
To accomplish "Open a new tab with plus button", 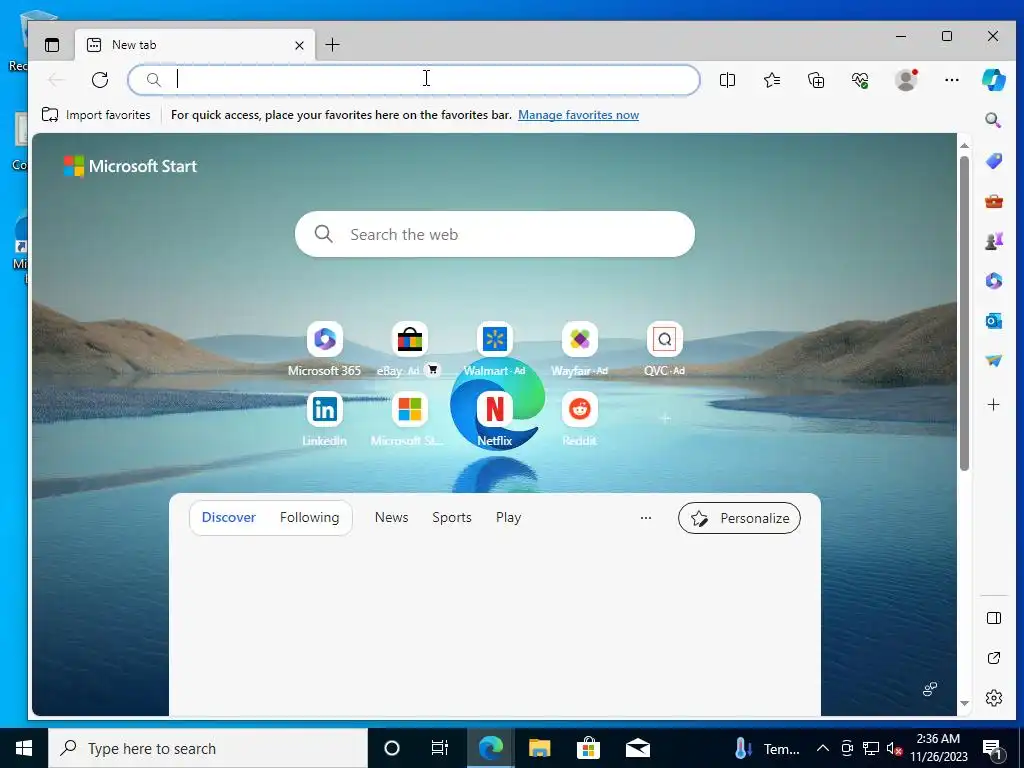I will point(332,45).
